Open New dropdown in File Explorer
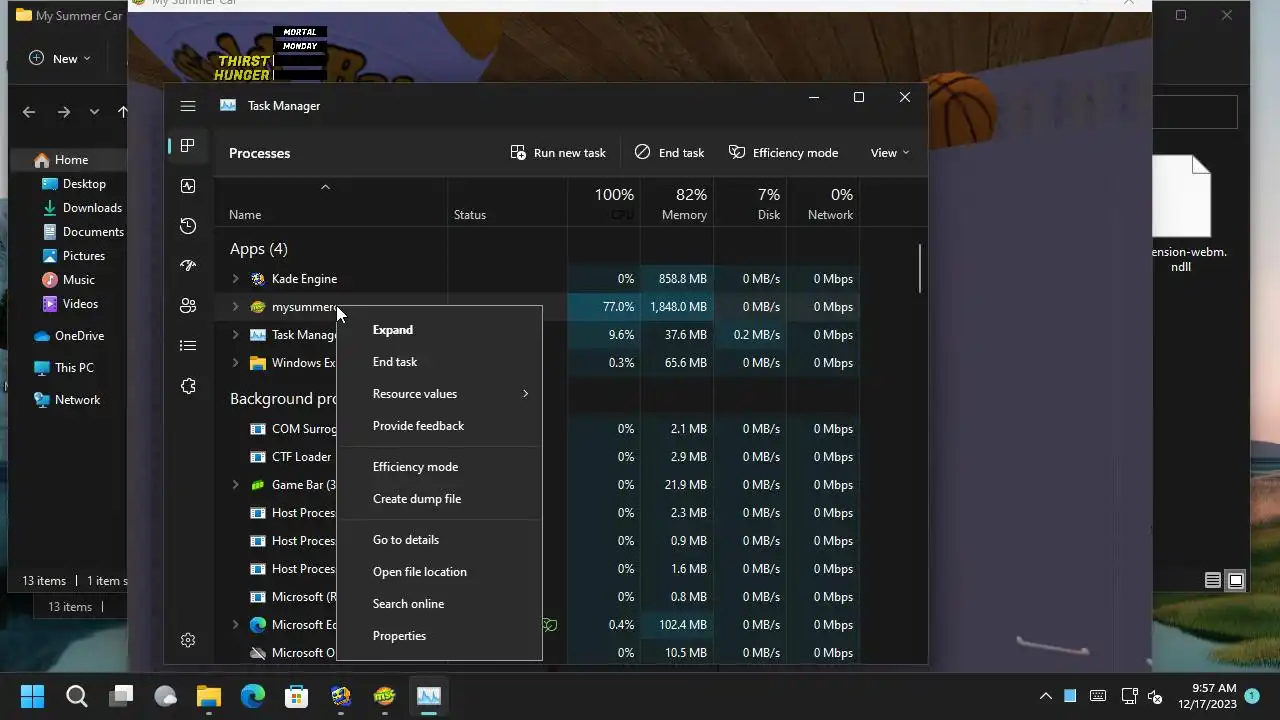 coord(60,58)
